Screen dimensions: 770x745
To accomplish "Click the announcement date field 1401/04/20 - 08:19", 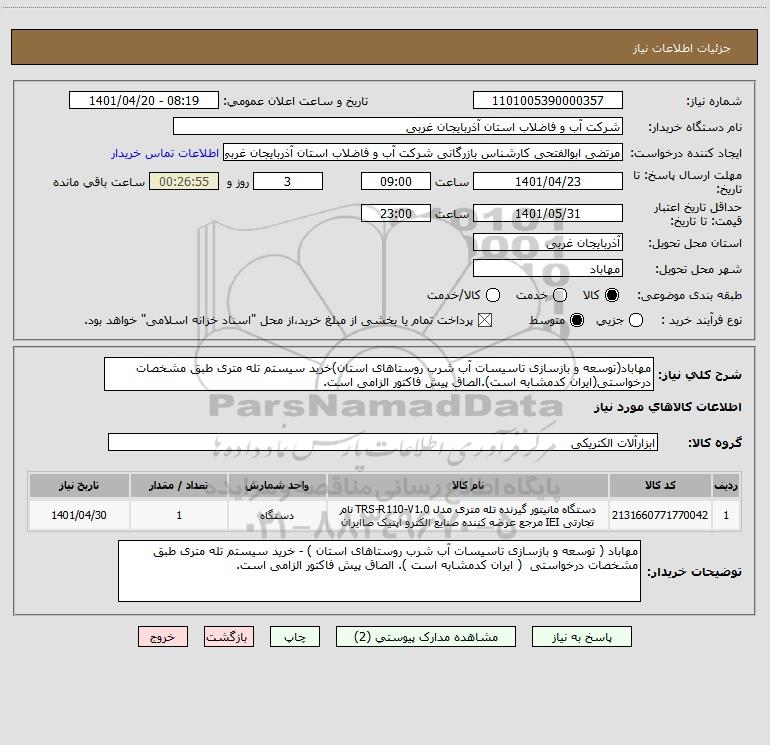I will [x=143, y=101].
